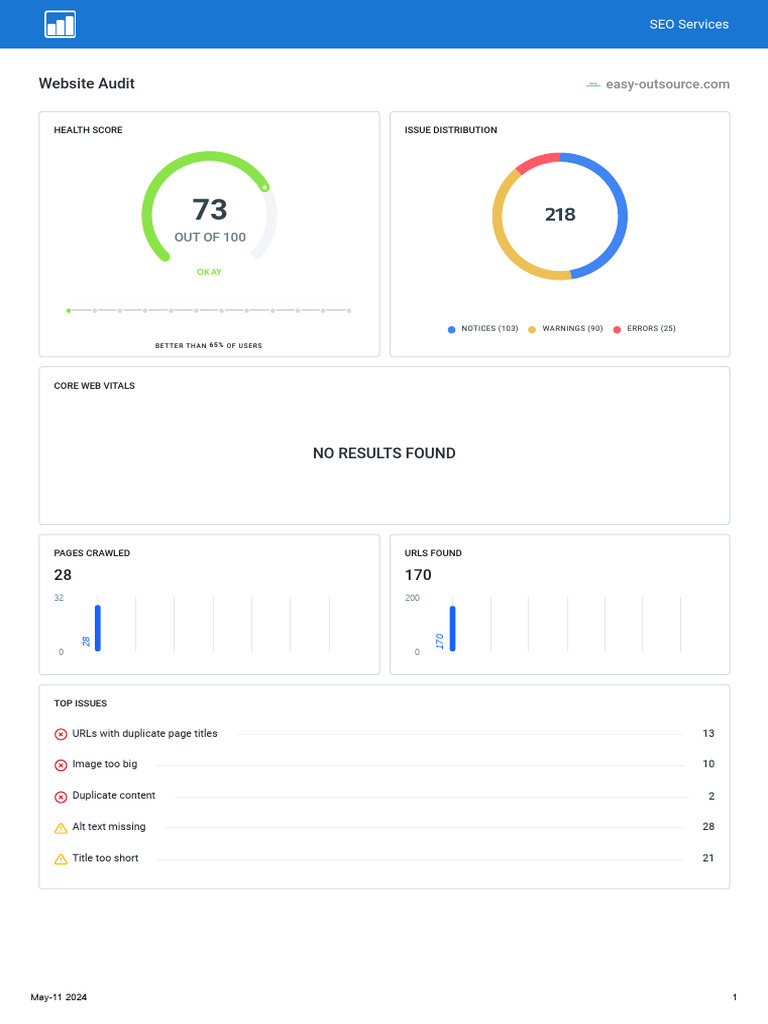The height and width of the screenshot is (1024, 768).
Task: Click the WARNINGS (90) legend label
Action: coord(573,328)
